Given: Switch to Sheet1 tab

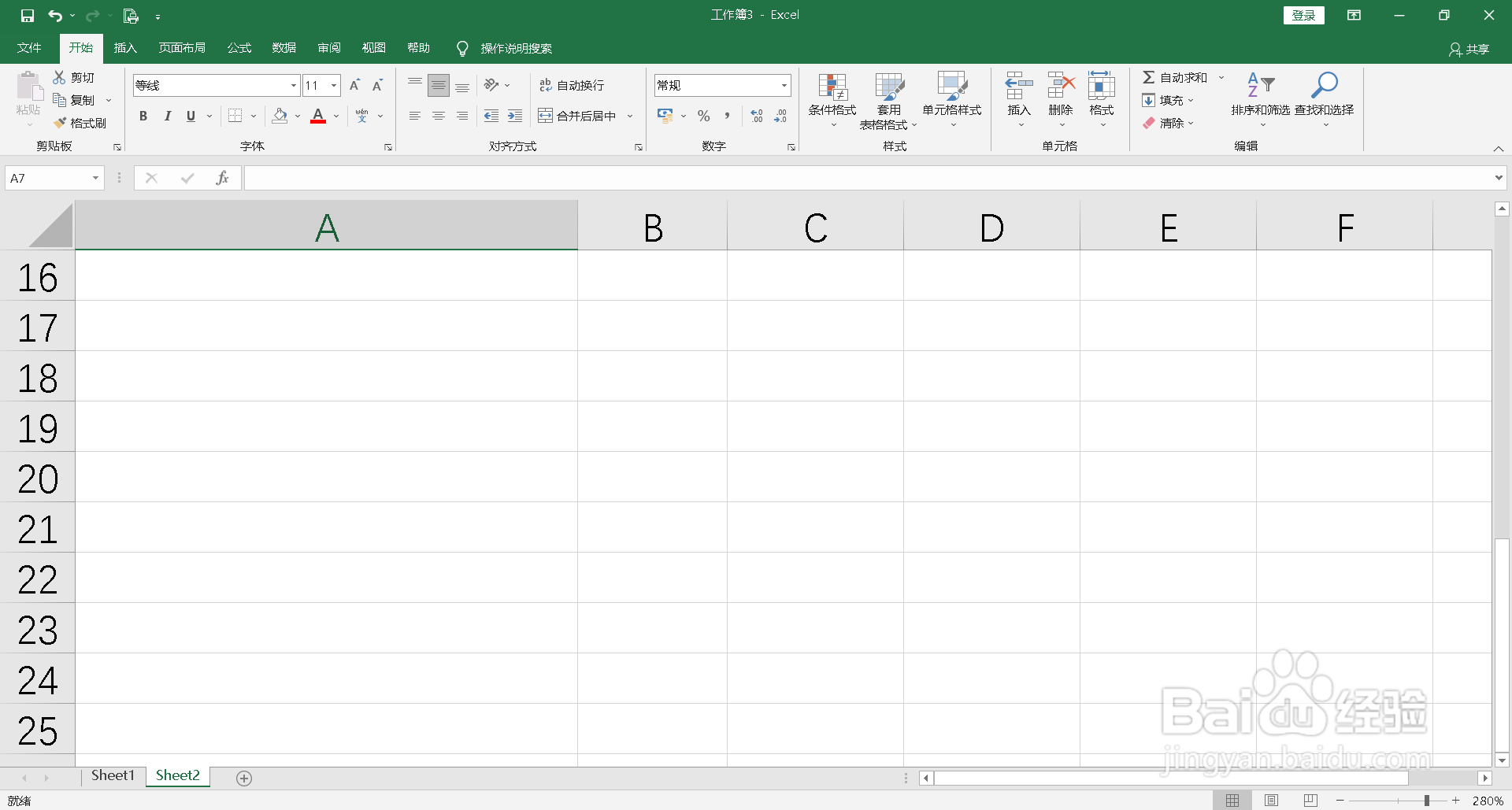Looking at the screenshot, I should tap(113, 775).
